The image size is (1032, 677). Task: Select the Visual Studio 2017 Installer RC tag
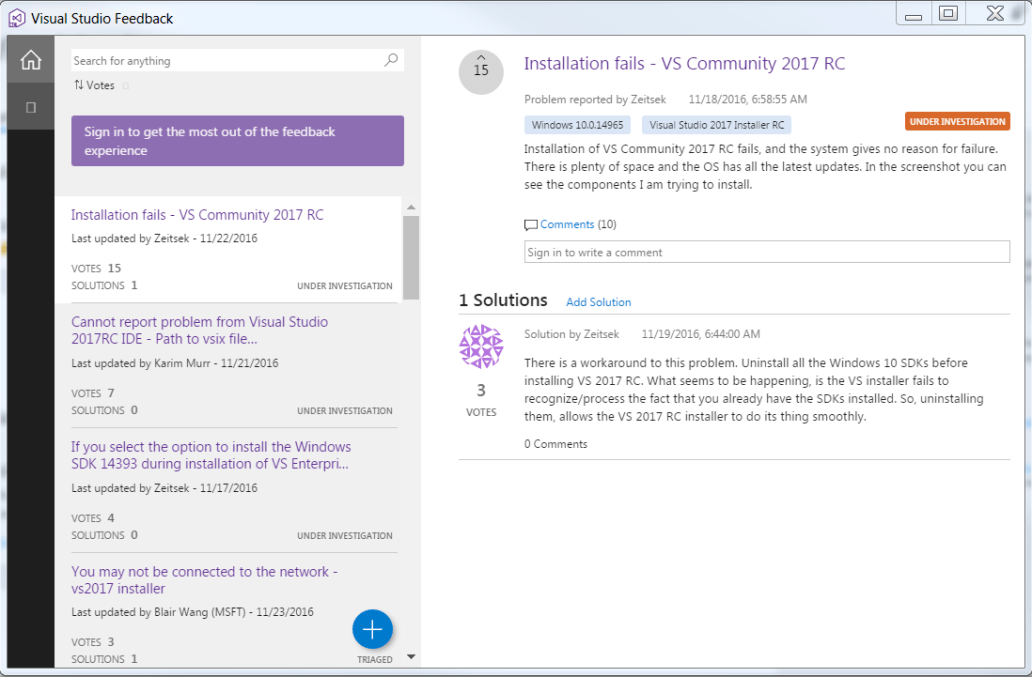716,125
